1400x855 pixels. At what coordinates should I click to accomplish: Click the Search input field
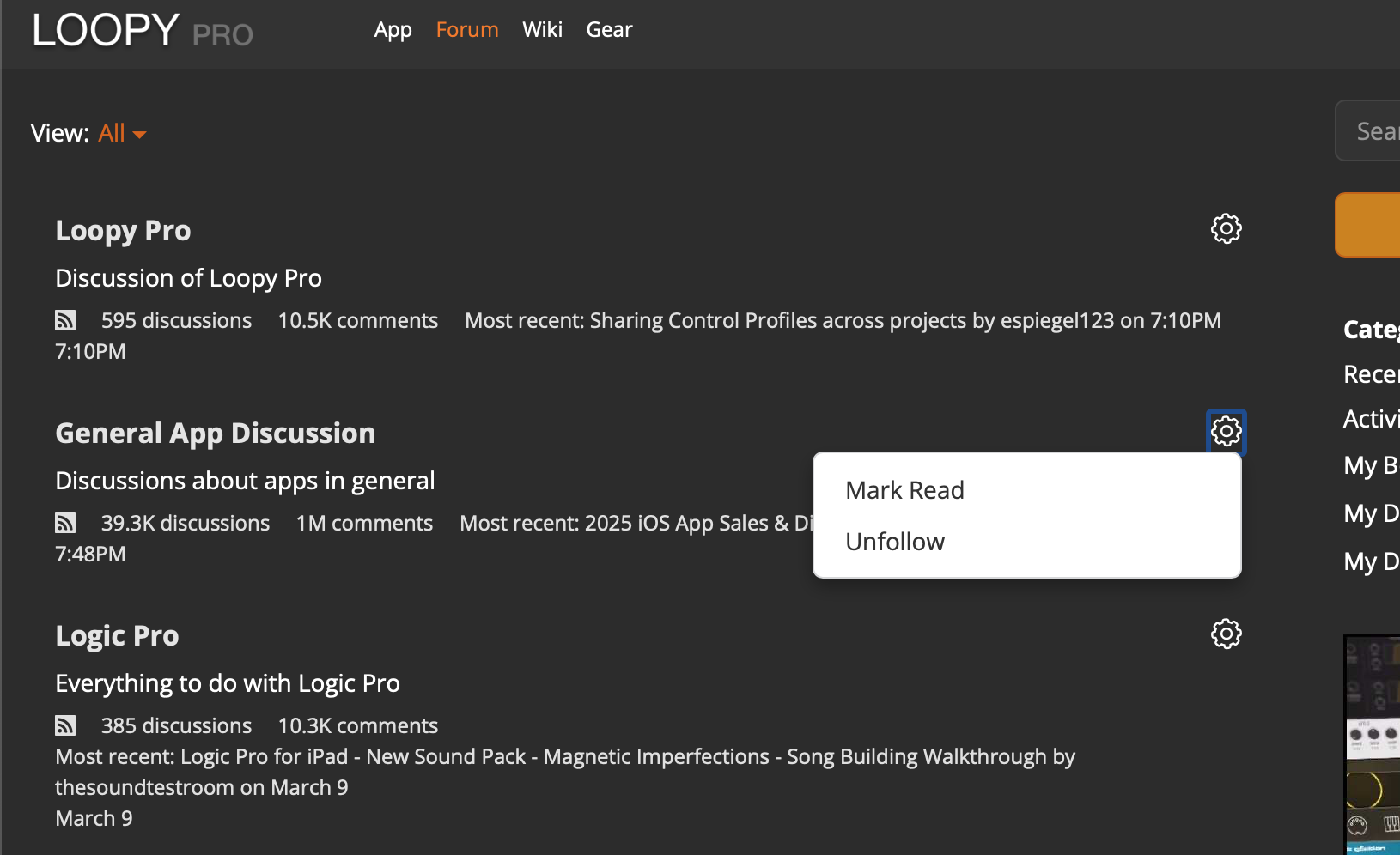tap(1374, 130)
